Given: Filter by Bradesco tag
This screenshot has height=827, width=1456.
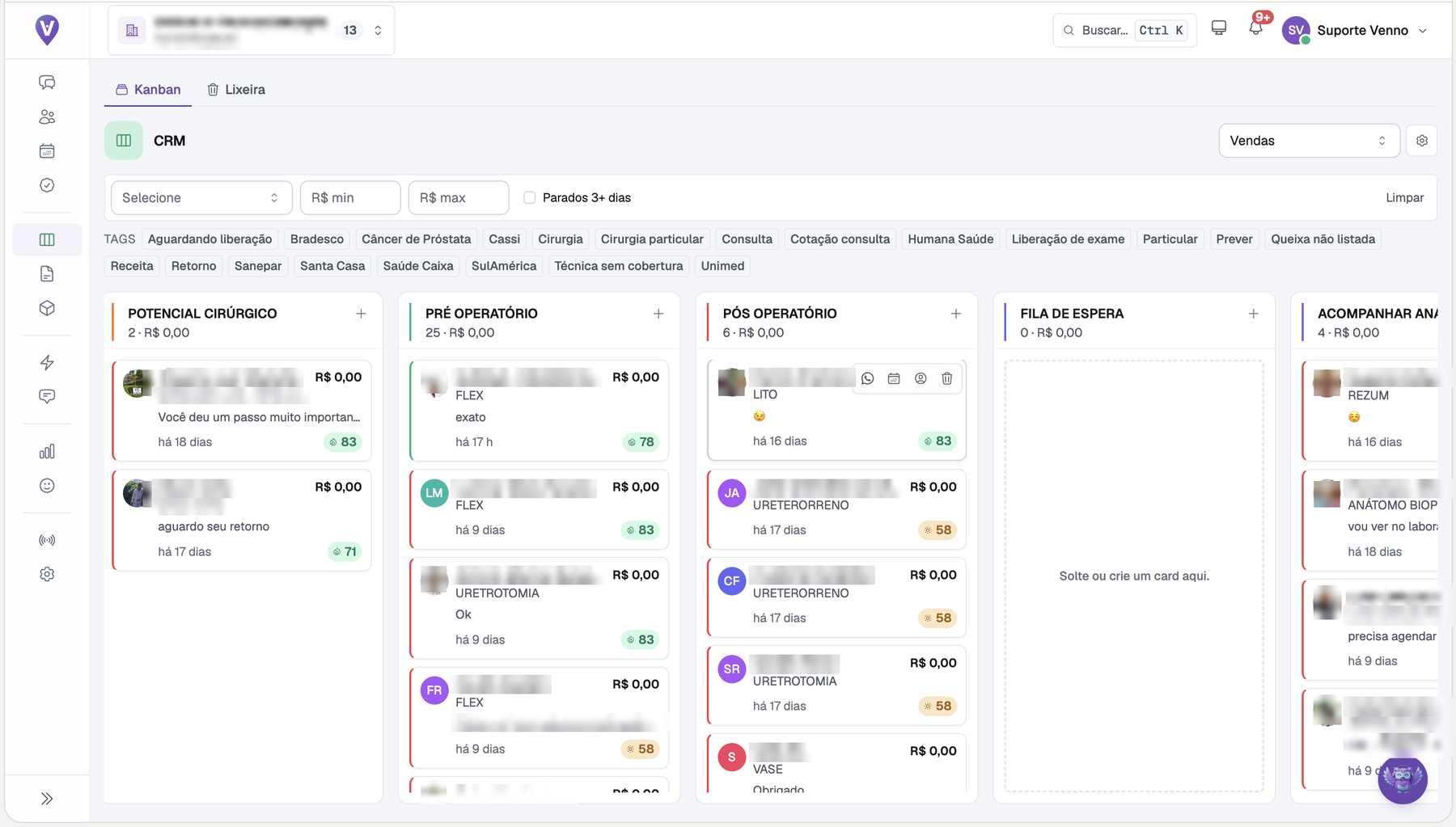Looking at the screenshot, I should (x=317, y=239).
